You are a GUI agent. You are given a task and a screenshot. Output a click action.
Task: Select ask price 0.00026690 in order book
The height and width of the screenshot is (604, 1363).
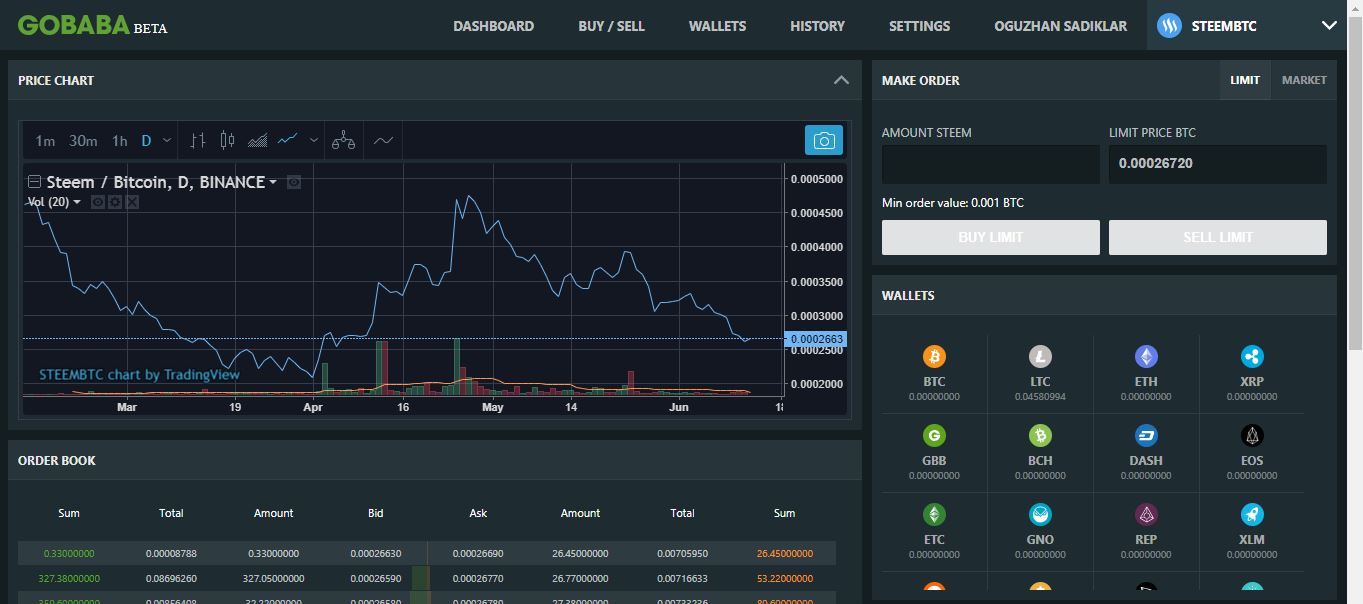(478, 553)
